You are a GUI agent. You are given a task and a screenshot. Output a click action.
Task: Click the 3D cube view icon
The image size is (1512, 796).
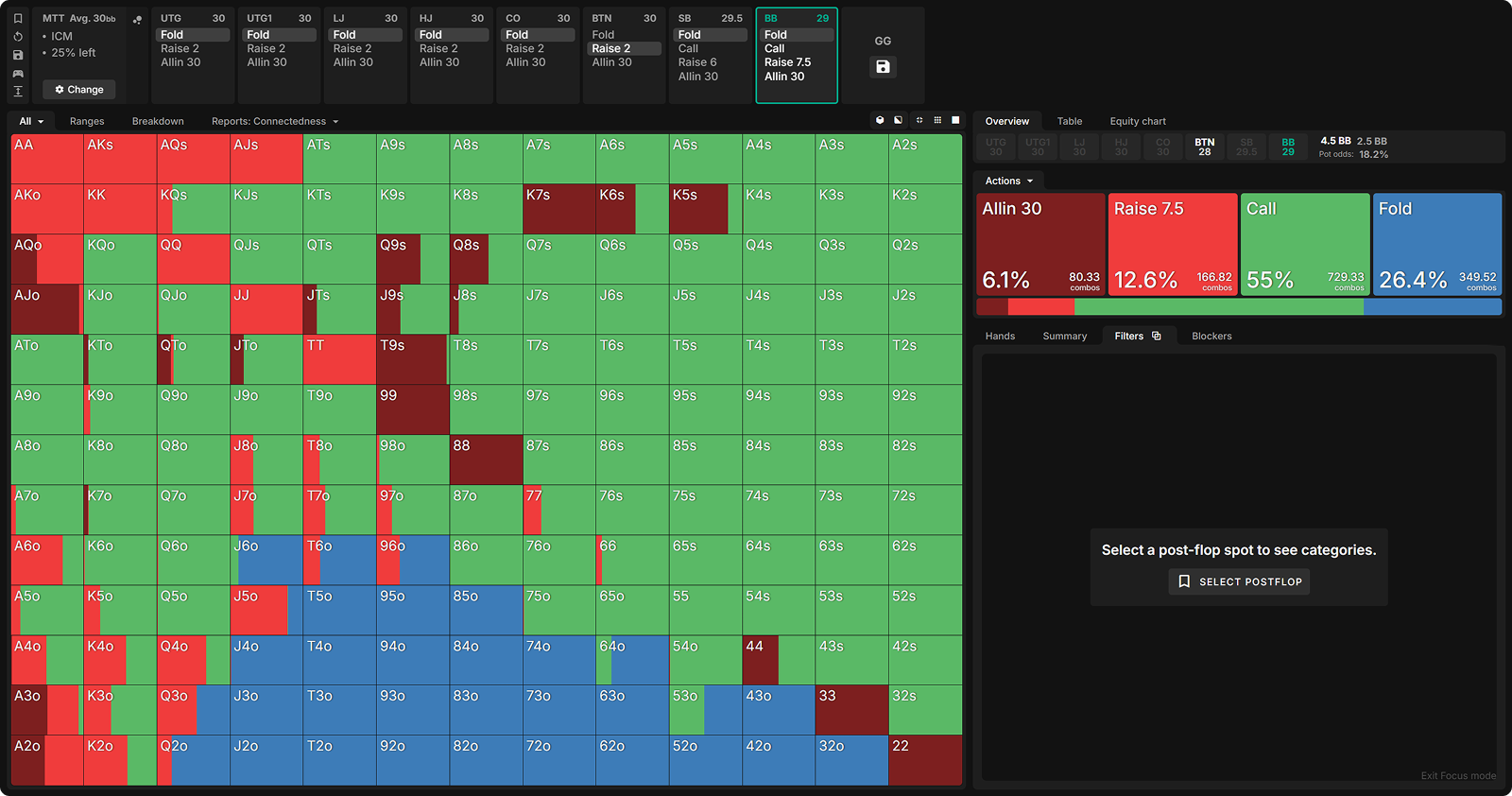pos(880,120)
